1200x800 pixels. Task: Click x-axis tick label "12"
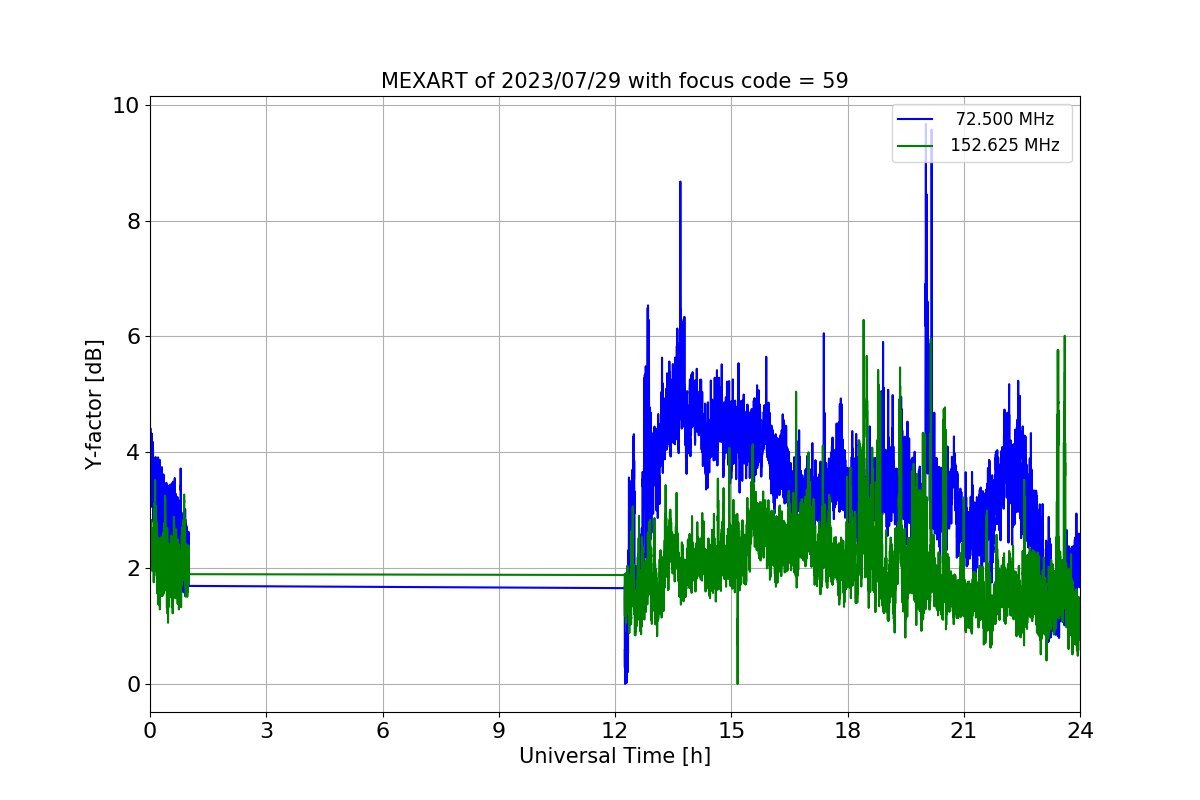(615, 730)
